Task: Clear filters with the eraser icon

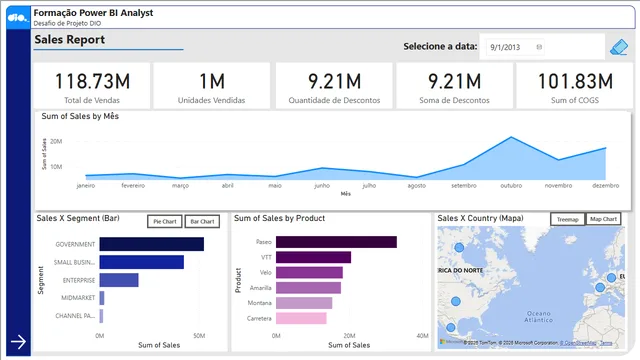Action: point(619,47)
